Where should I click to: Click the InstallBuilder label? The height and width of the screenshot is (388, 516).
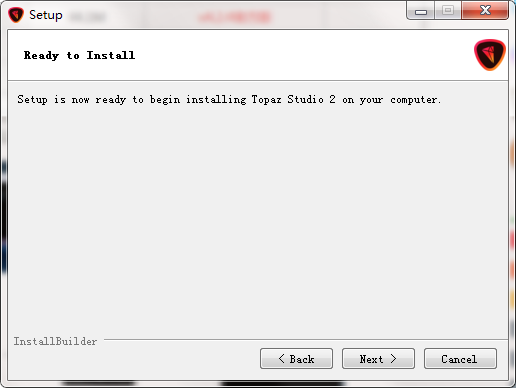click(55, 341)
